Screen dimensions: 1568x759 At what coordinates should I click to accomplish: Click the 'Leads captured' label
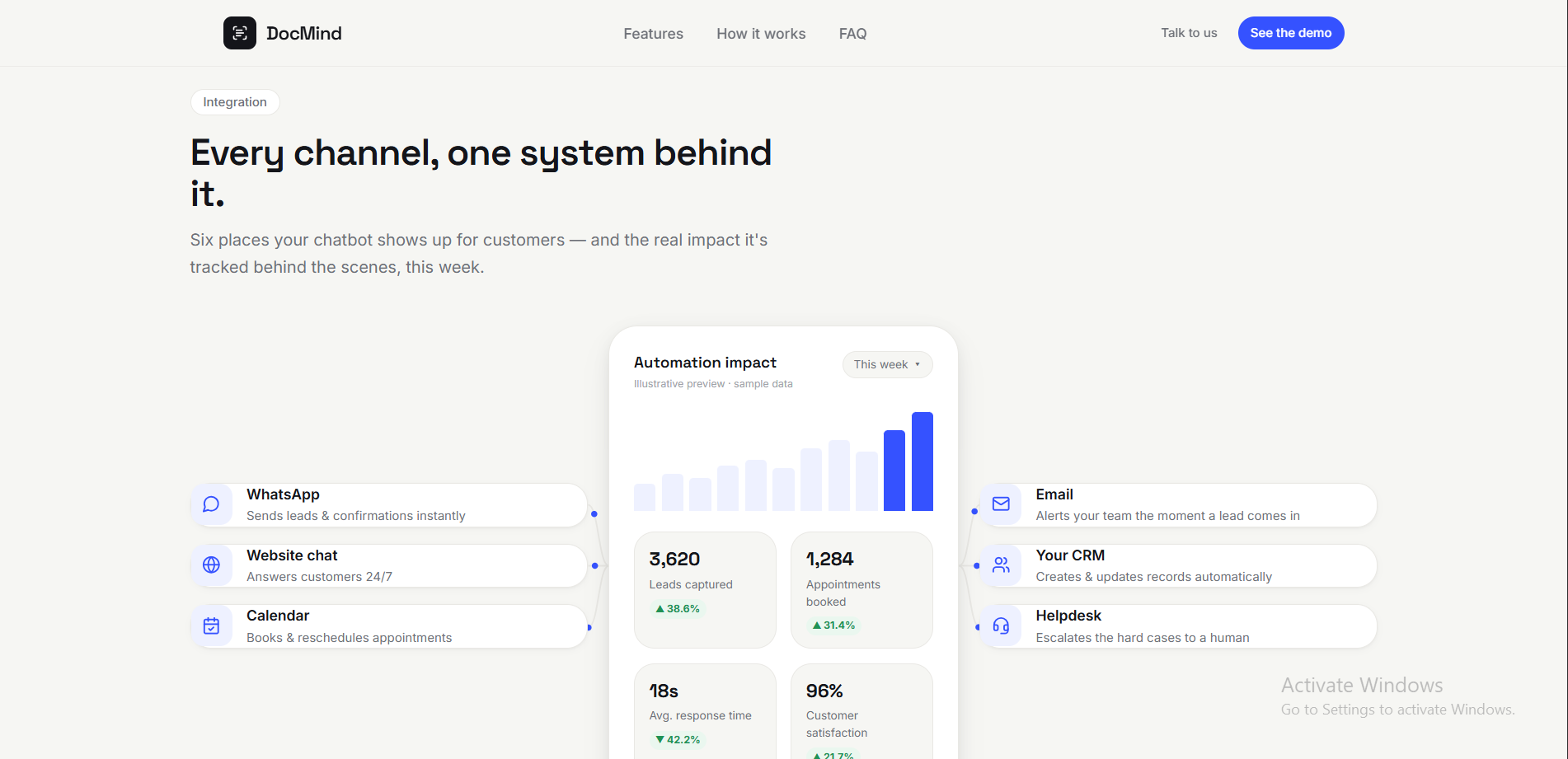[691, 584]
